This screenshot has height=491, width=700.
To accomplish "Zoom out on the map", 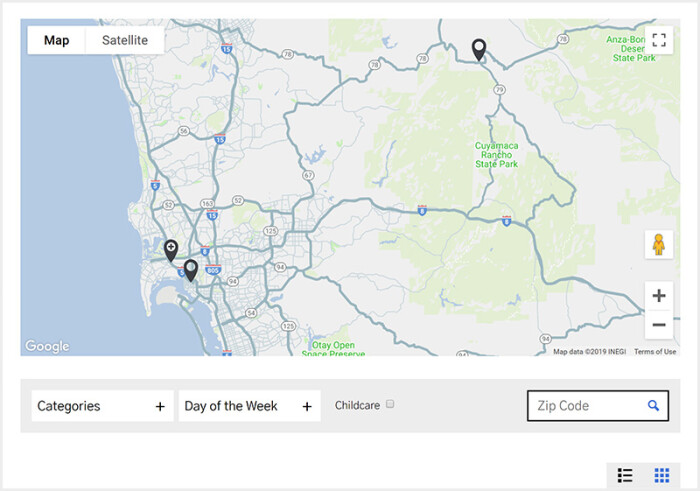I will [658, 325].
